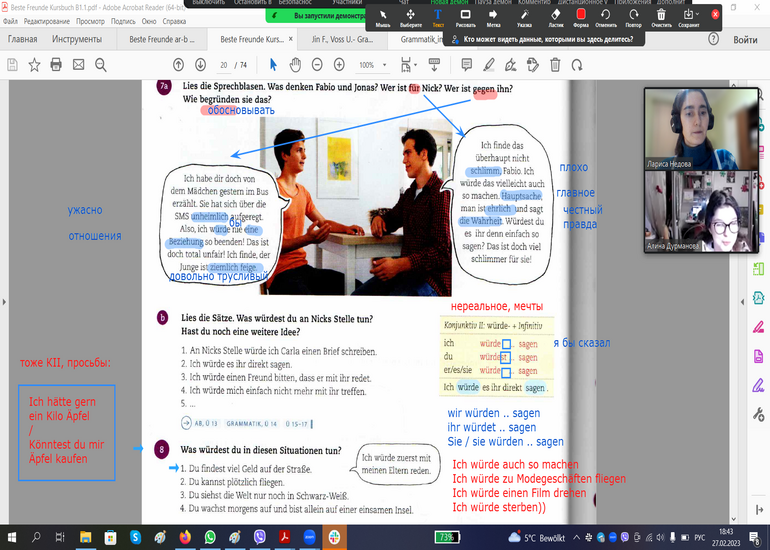Open the Редактирование menu

tap(45, 20)
